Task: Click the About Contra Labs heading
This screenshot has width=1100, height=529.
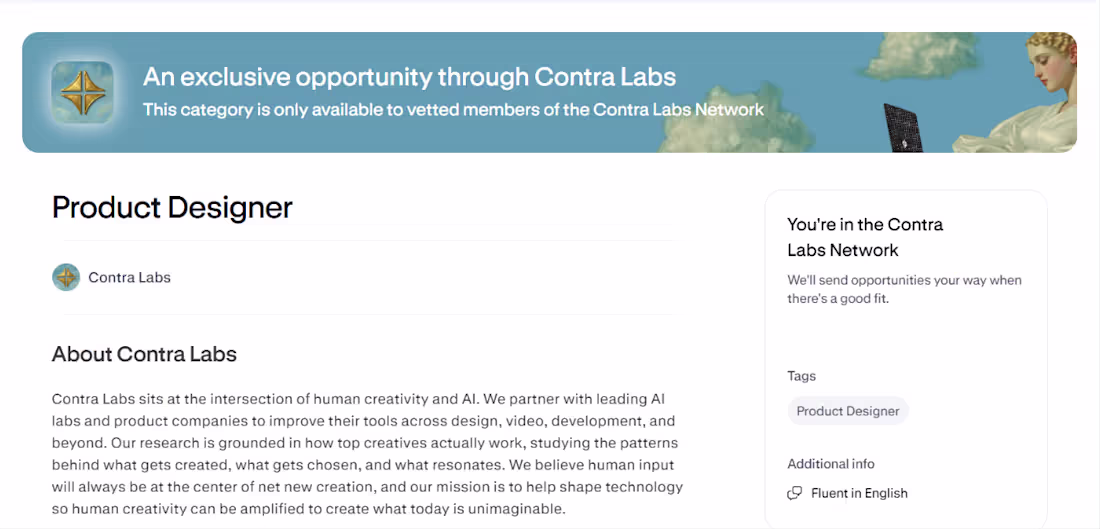Action: tap(144, 354)
